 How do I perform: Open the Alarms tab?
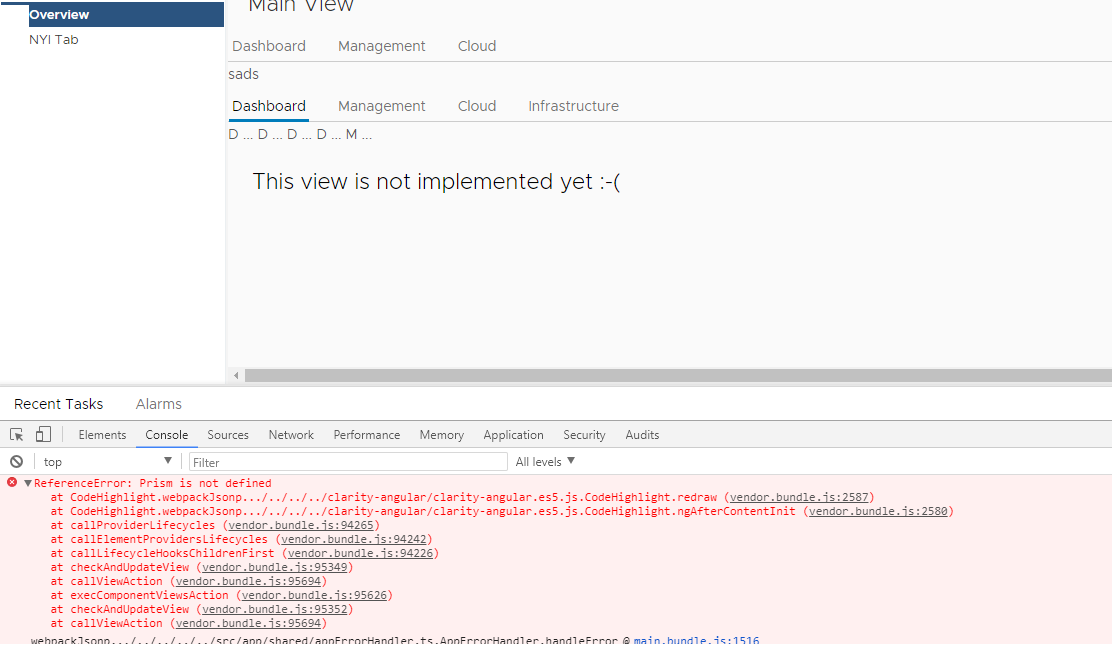(158, 404)
